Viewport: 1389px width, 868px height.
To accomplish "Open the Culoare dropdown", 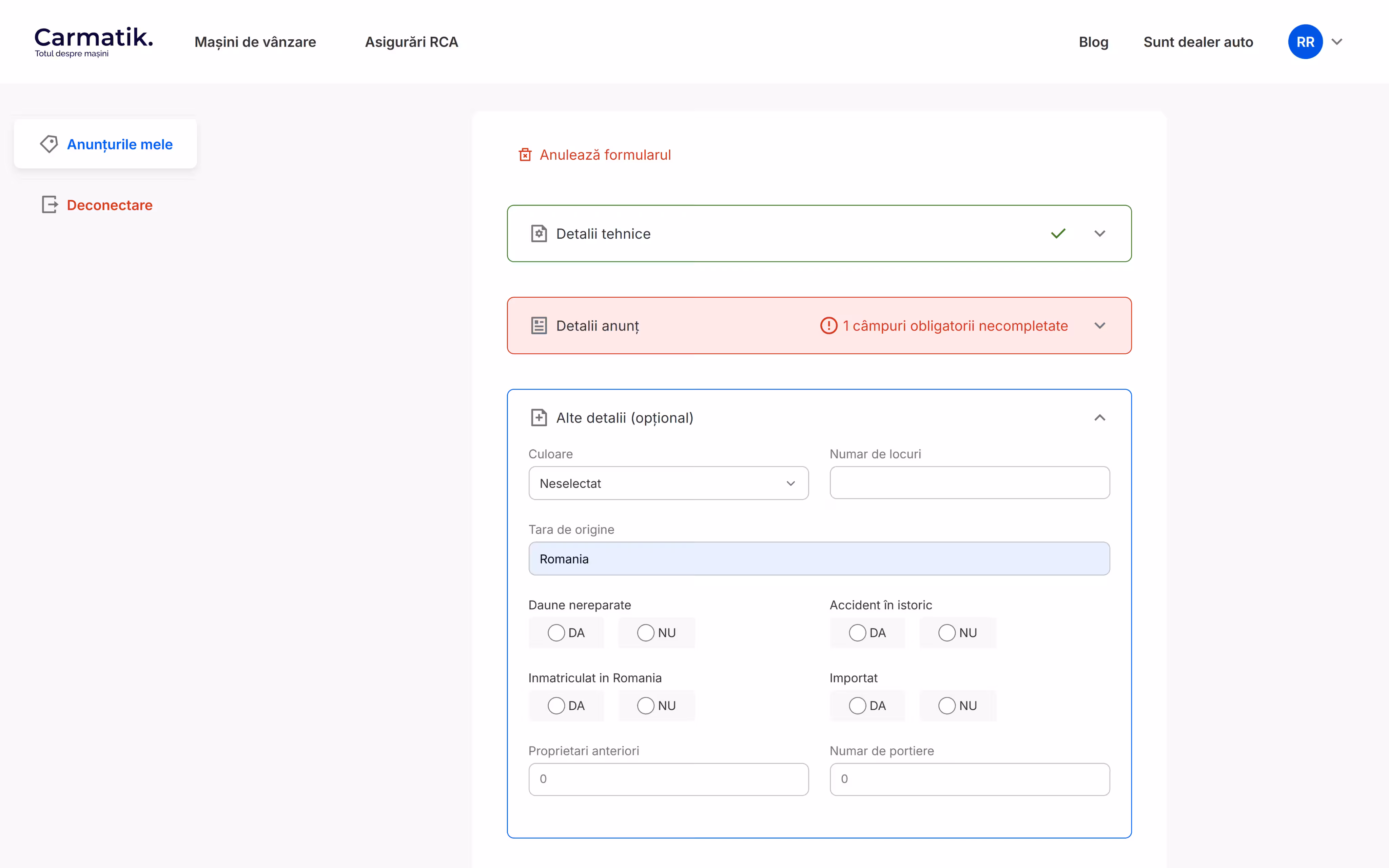I will pyautogui.click(x=668, y=484).
